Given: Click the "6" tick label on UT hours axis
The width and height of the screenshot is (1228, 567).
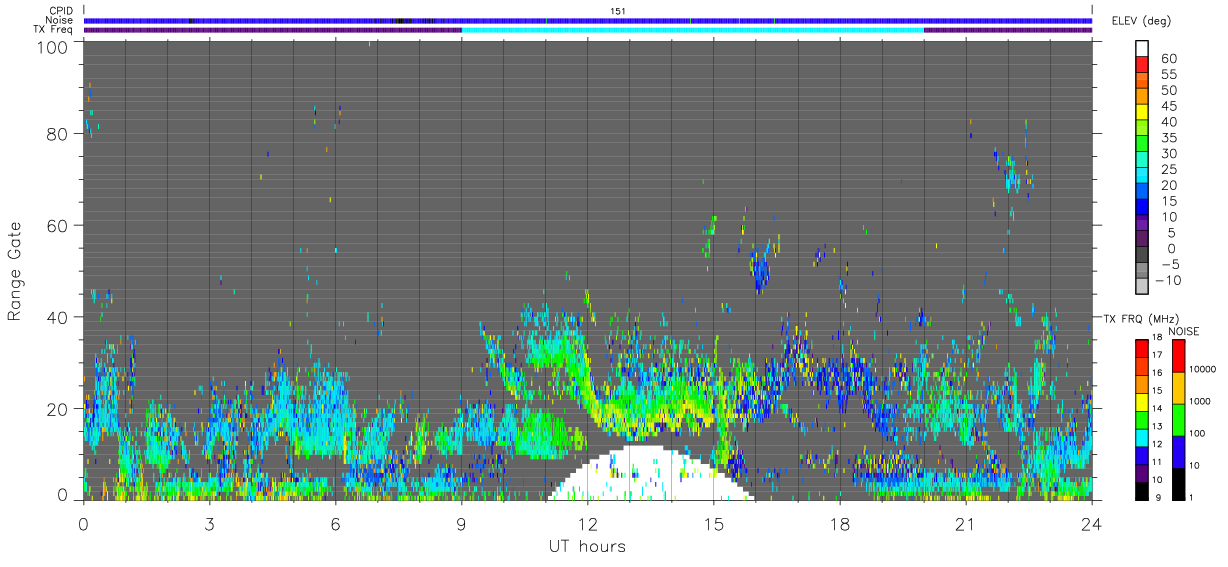Looking at the screenshot, I should (335, 523).
